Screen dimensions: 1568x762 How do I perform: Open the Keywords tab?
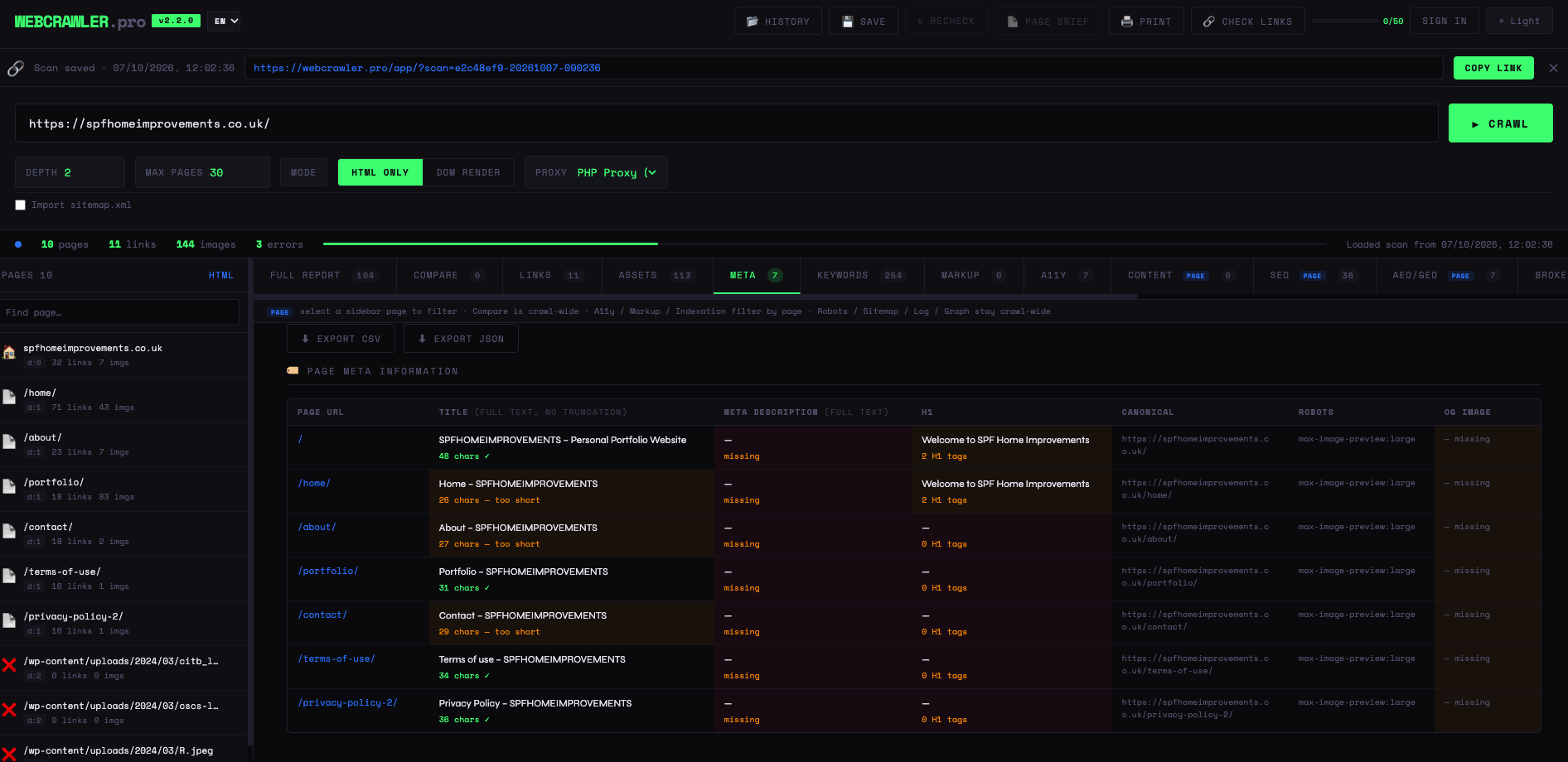(861, 276)
